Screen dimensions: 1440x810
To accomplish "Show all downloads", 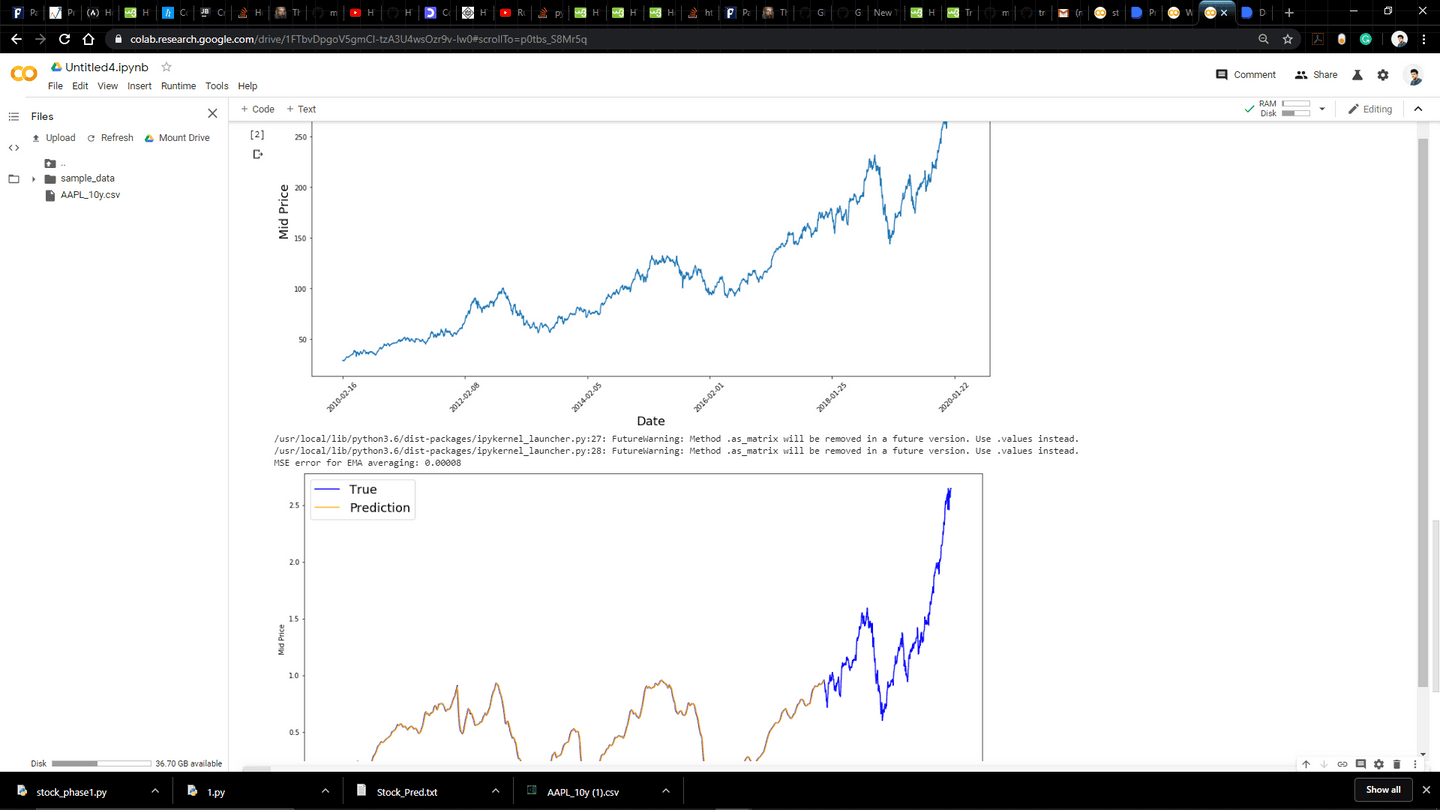I will pos(1383,790).
